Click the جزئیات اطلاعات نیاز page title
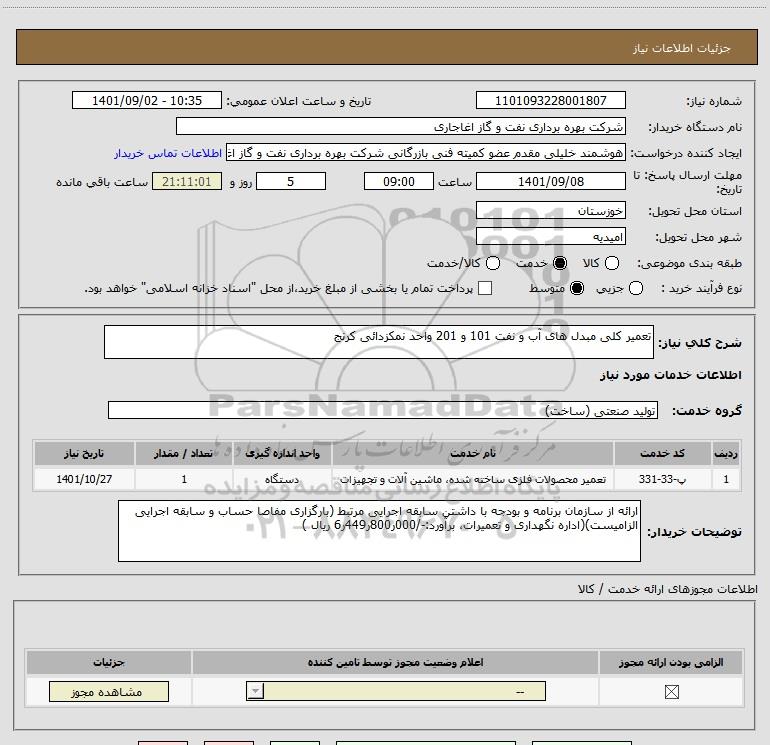 pos(682,48)
